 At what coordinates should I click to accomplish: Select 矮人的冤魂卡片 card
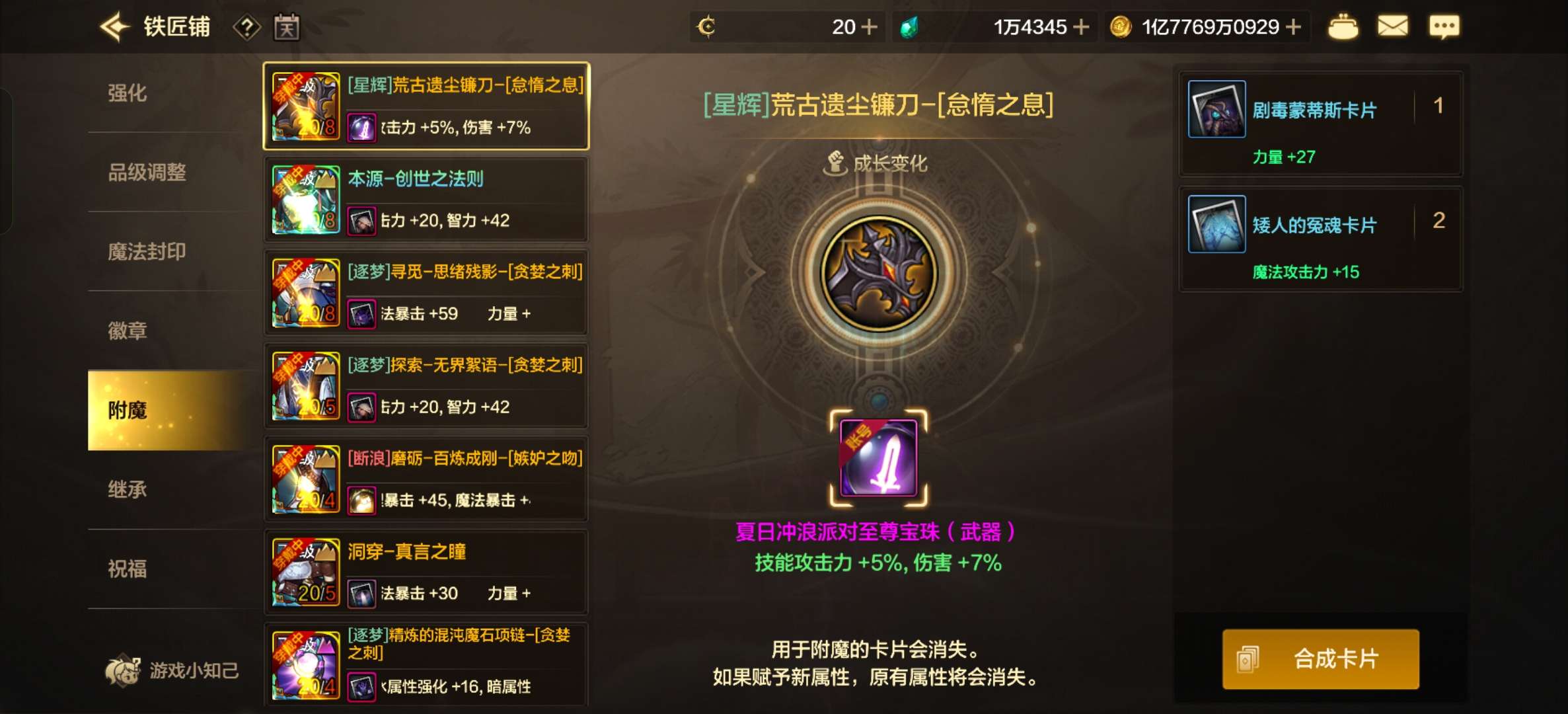(1320, 239)
